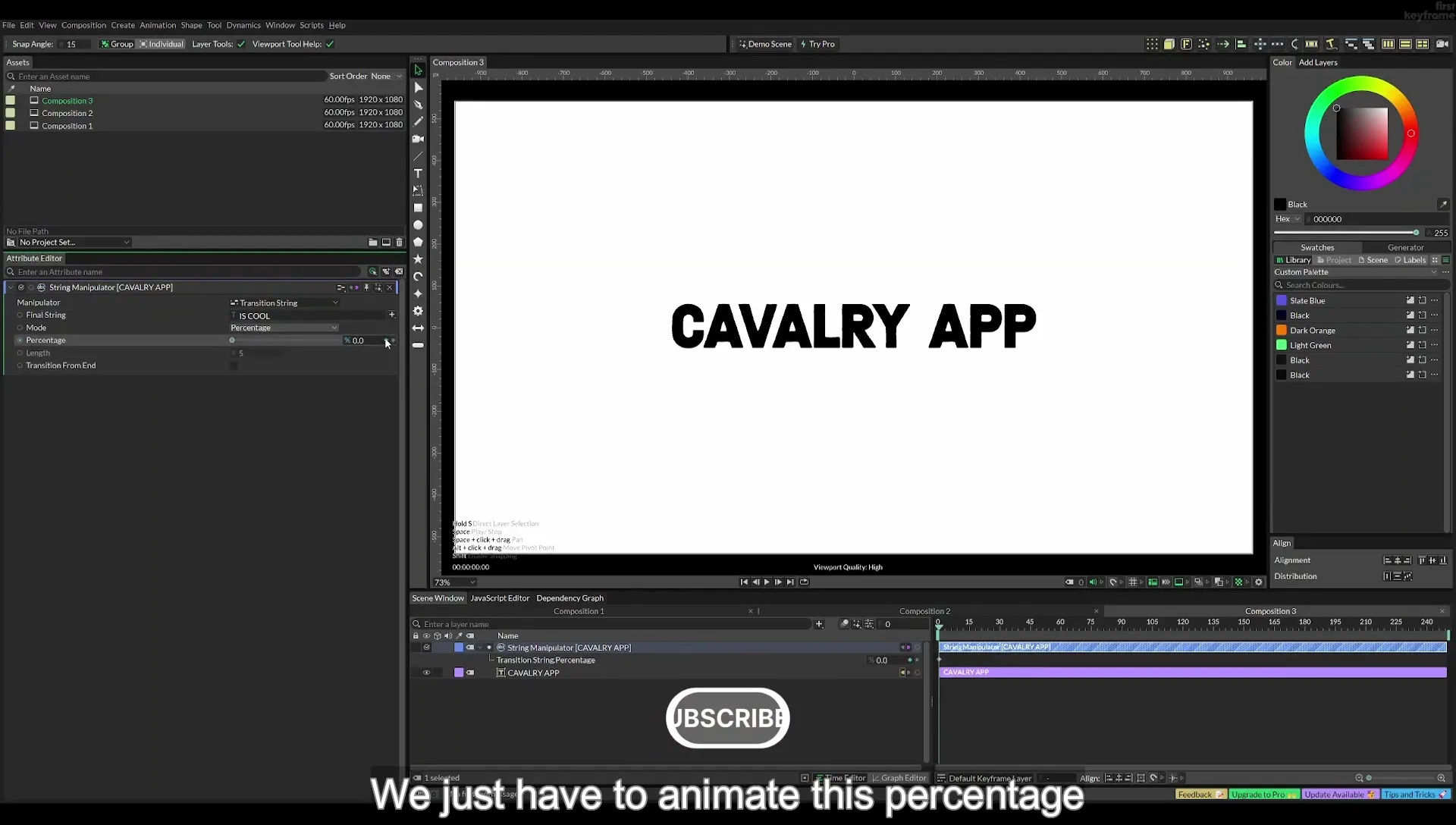Open the Animation menu

158,25
